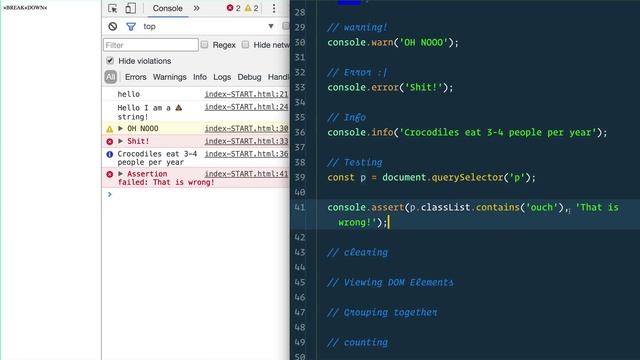
Task: Clear the console with the block icon
Action: point(113,27)
